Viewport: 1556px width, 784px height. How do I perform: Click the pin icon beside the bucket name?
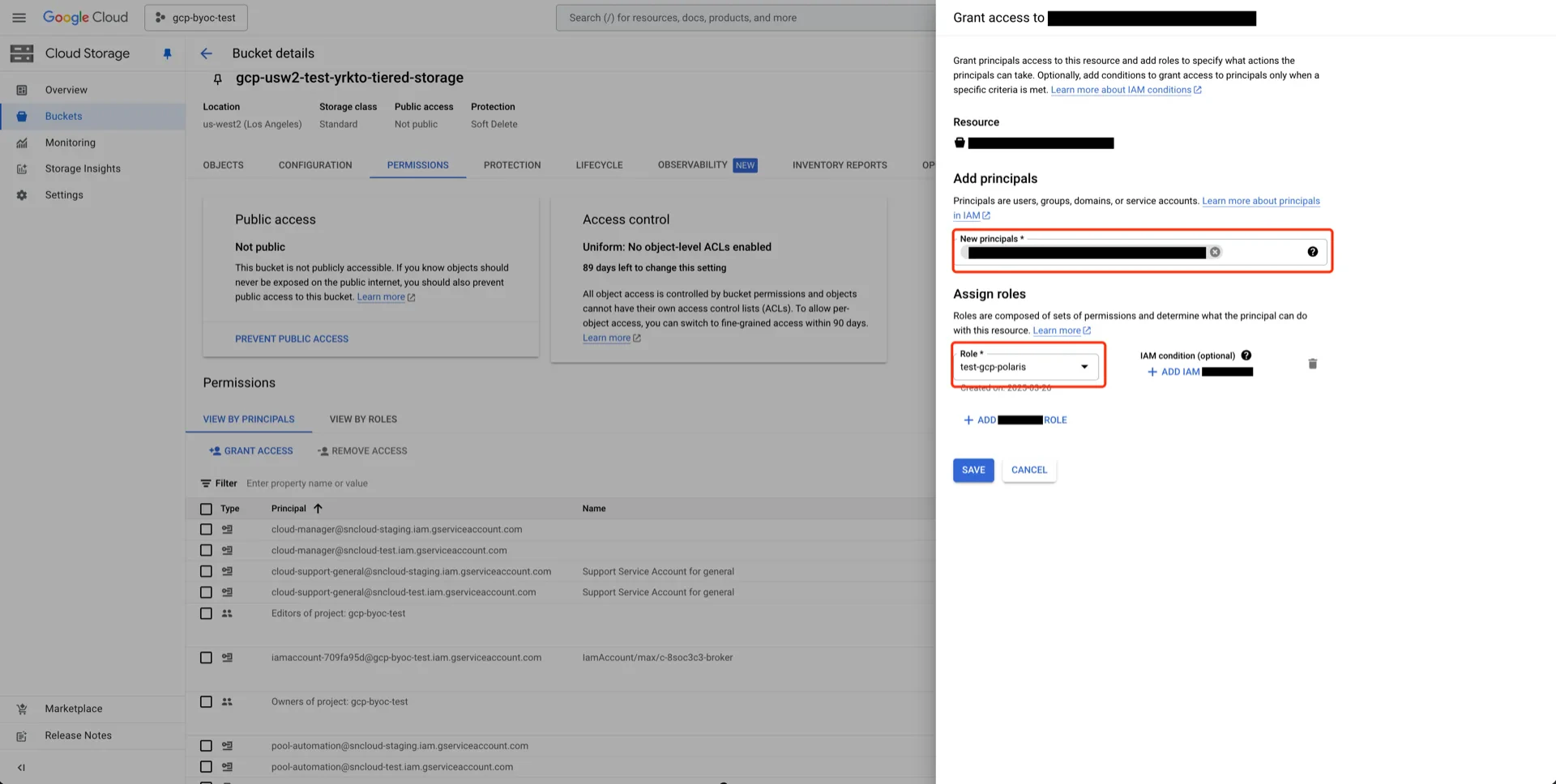(x=217, y=79)
